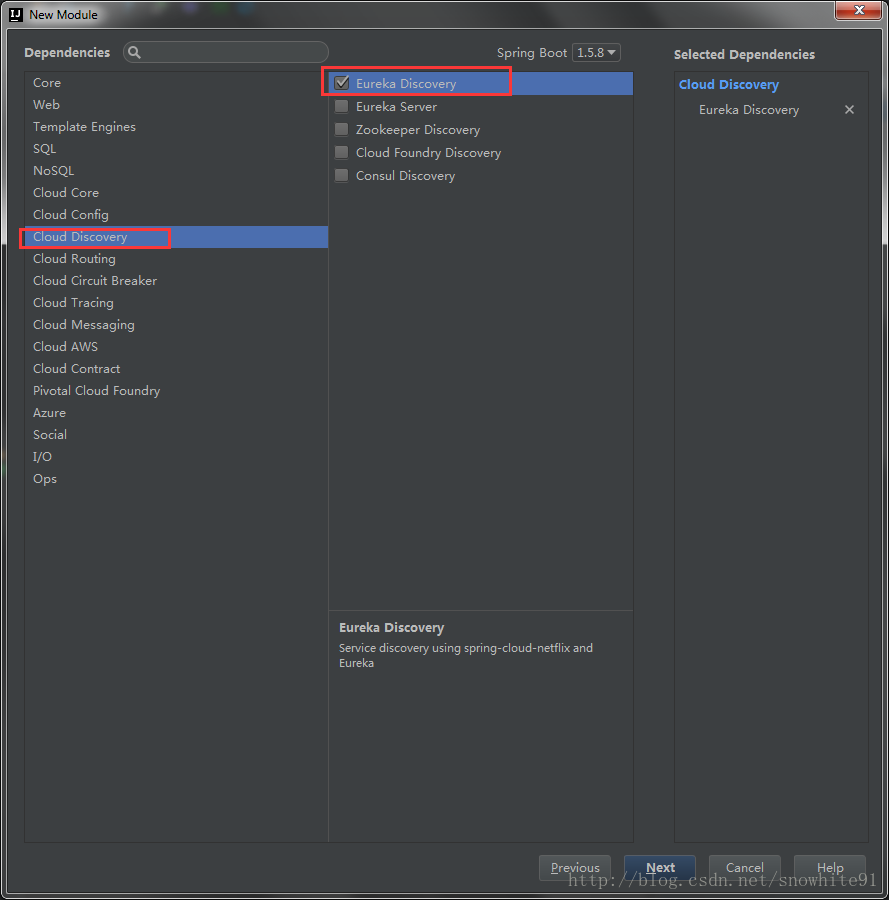Tick the Zookeeper Discovery checkbox

[341, 129]
